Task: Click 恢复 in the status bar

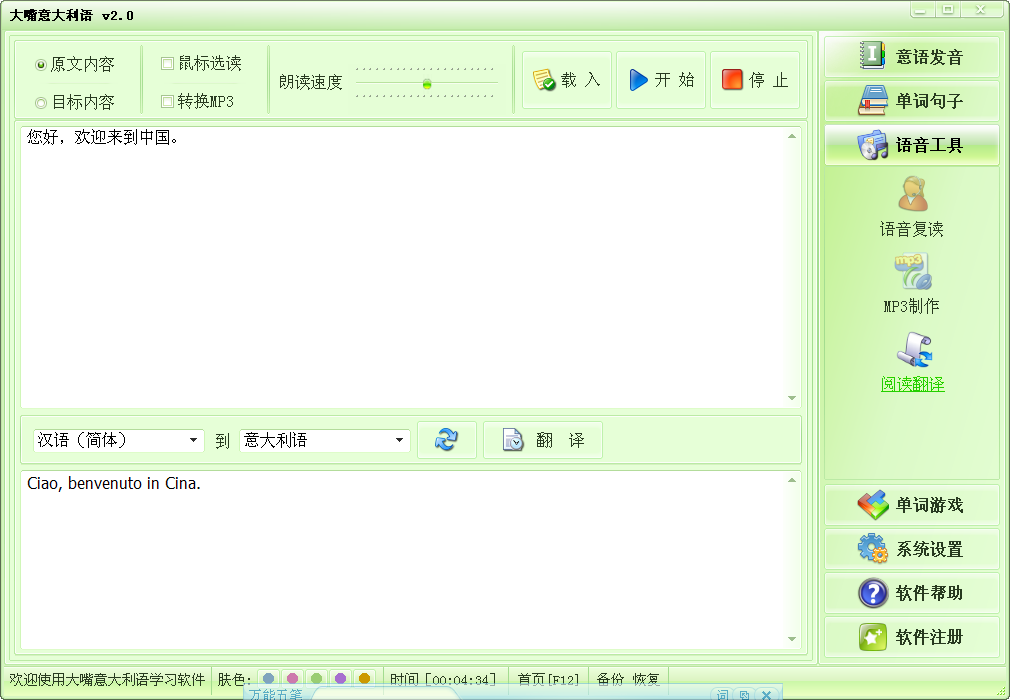Action: 646,679
